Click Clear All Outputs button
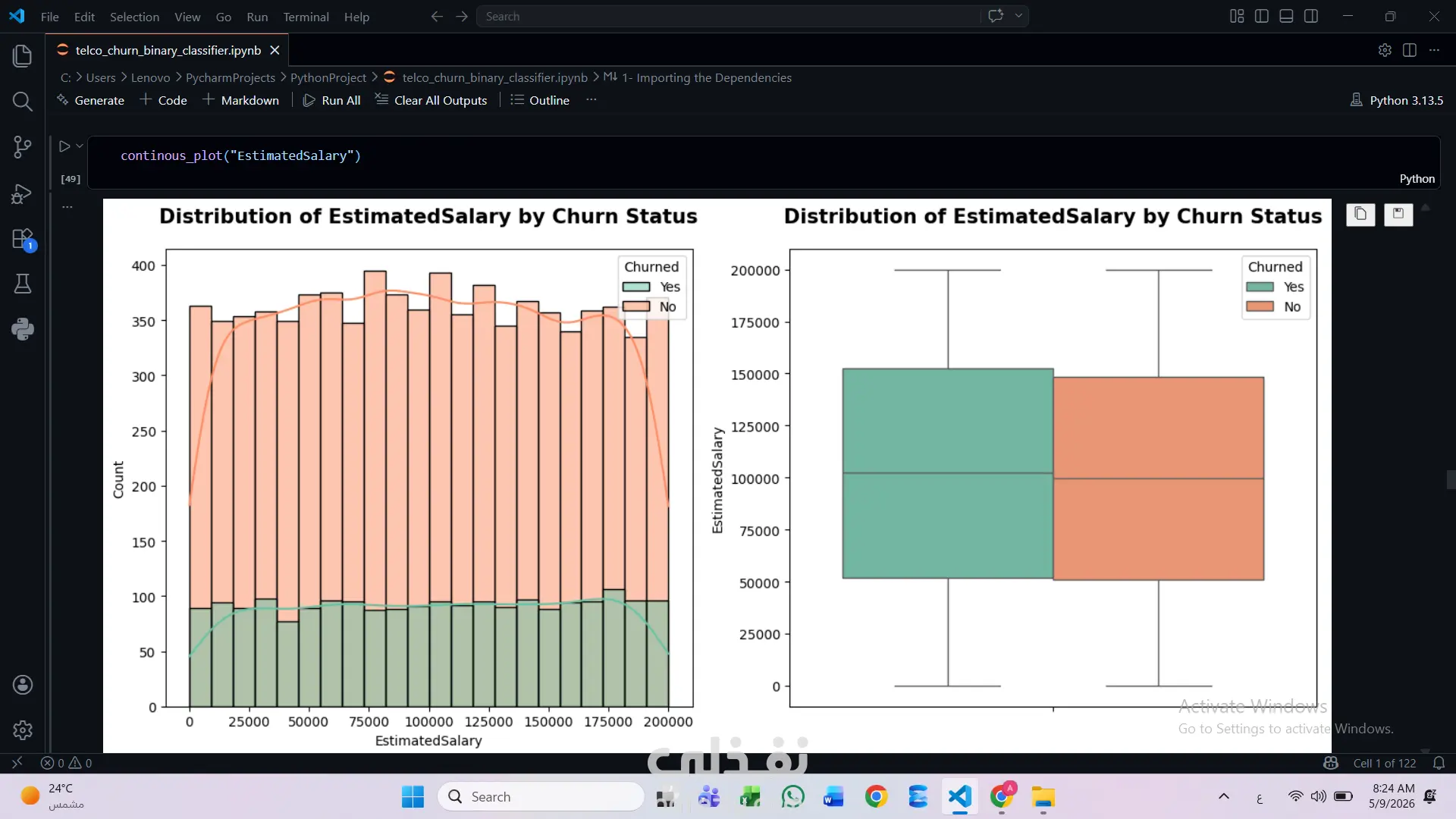The height and width of the screenshot is (819, 1456). coord(431,100)
